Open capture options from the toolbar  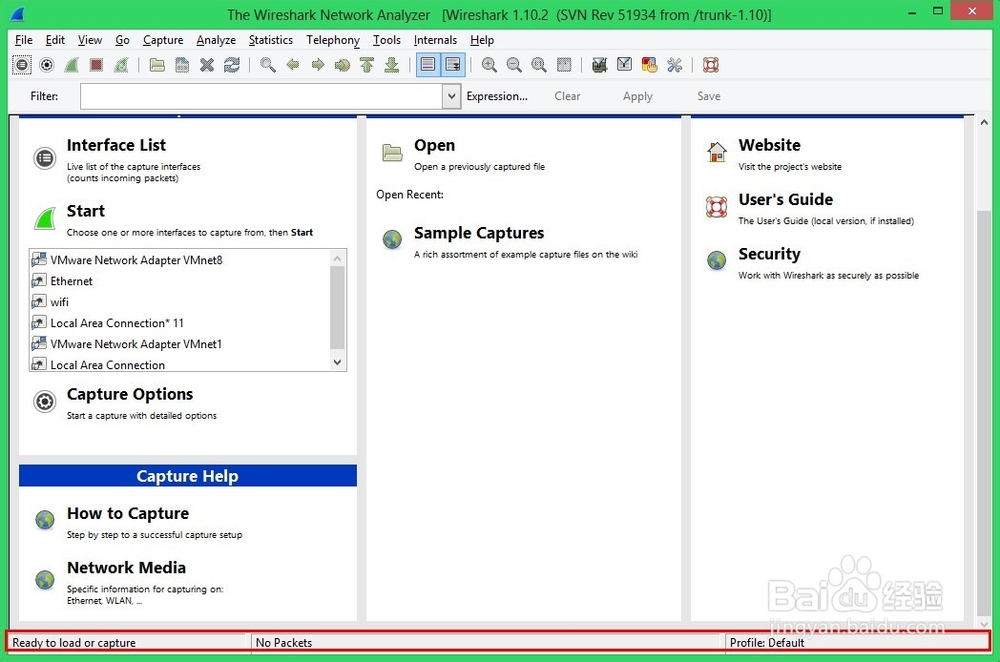pos(47,64)
